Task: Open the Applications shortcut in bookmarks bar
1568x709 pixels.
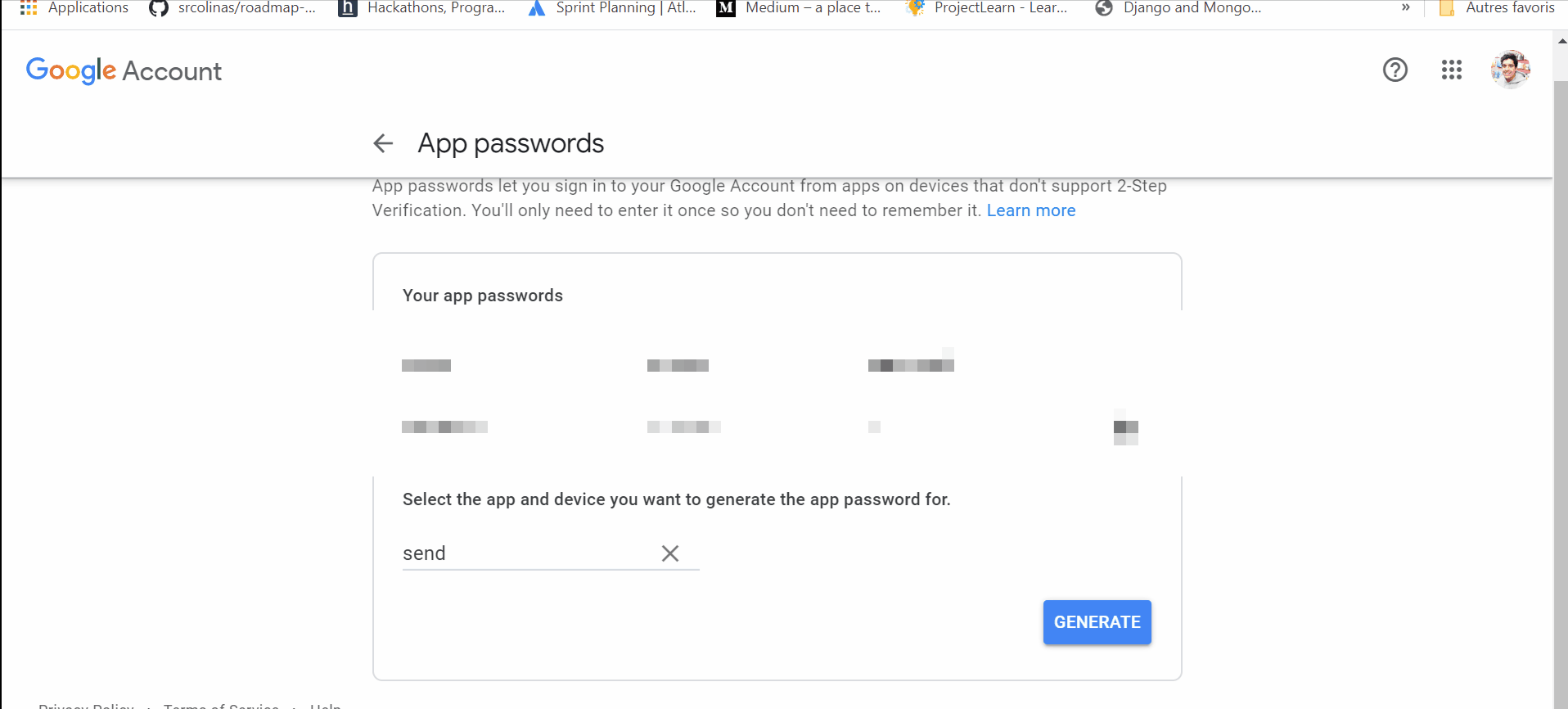Action: (74, 8)
